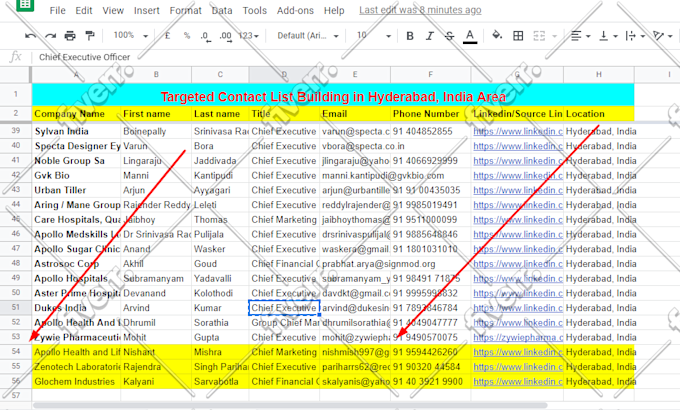Toggle strikethrough formatting
680x410 pixels.
(450, 36)
